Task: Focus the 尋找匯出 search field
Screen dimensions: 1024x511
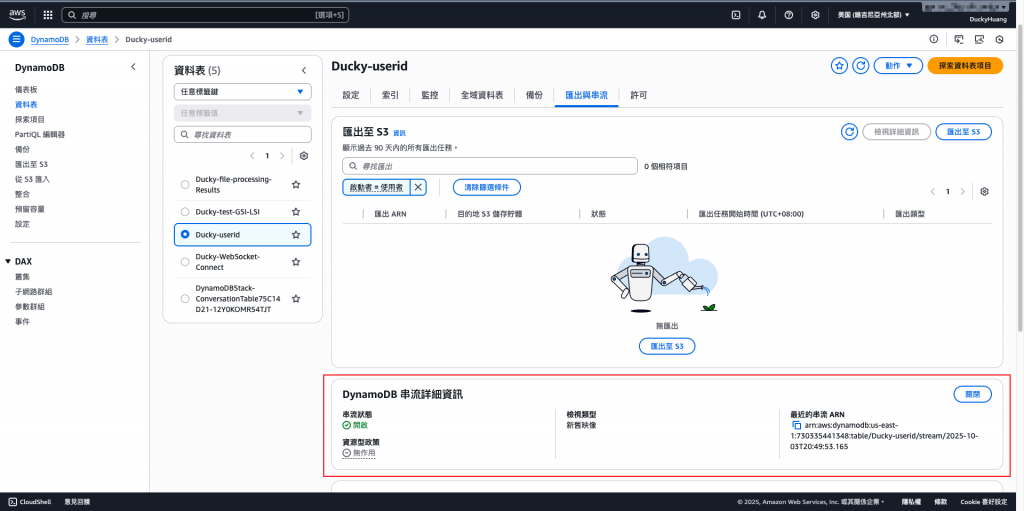Action: pos(490,167)
